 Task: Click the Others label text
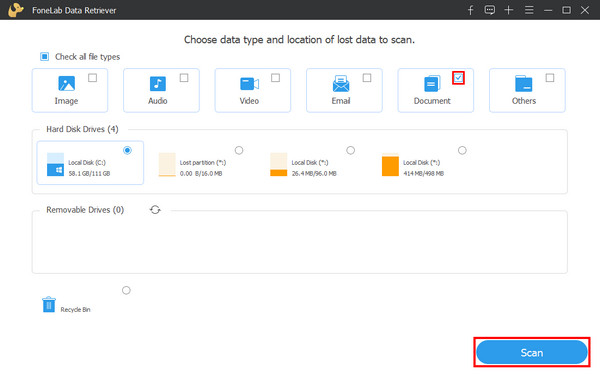524,101
